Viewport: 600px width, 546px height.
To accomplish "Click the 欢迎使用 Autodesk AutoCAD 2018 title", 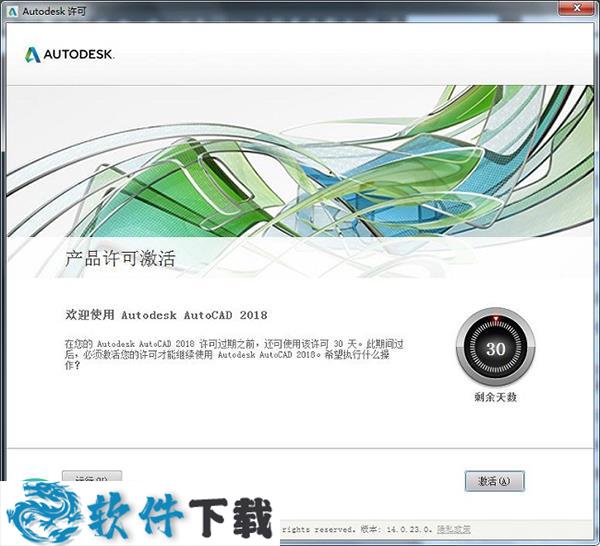I will (x=166, y=315).
